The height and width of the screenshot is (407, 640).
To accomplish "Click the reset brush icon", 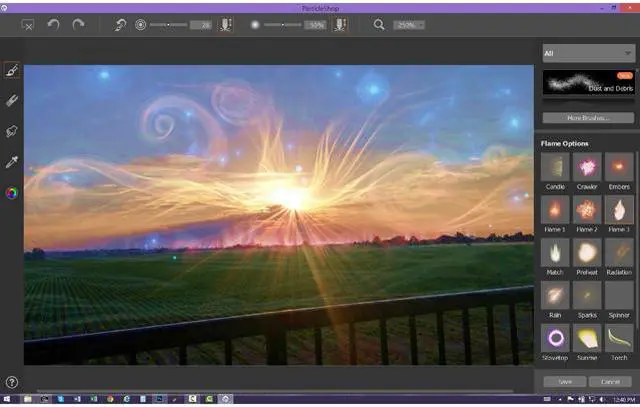I will pos(120,25).
